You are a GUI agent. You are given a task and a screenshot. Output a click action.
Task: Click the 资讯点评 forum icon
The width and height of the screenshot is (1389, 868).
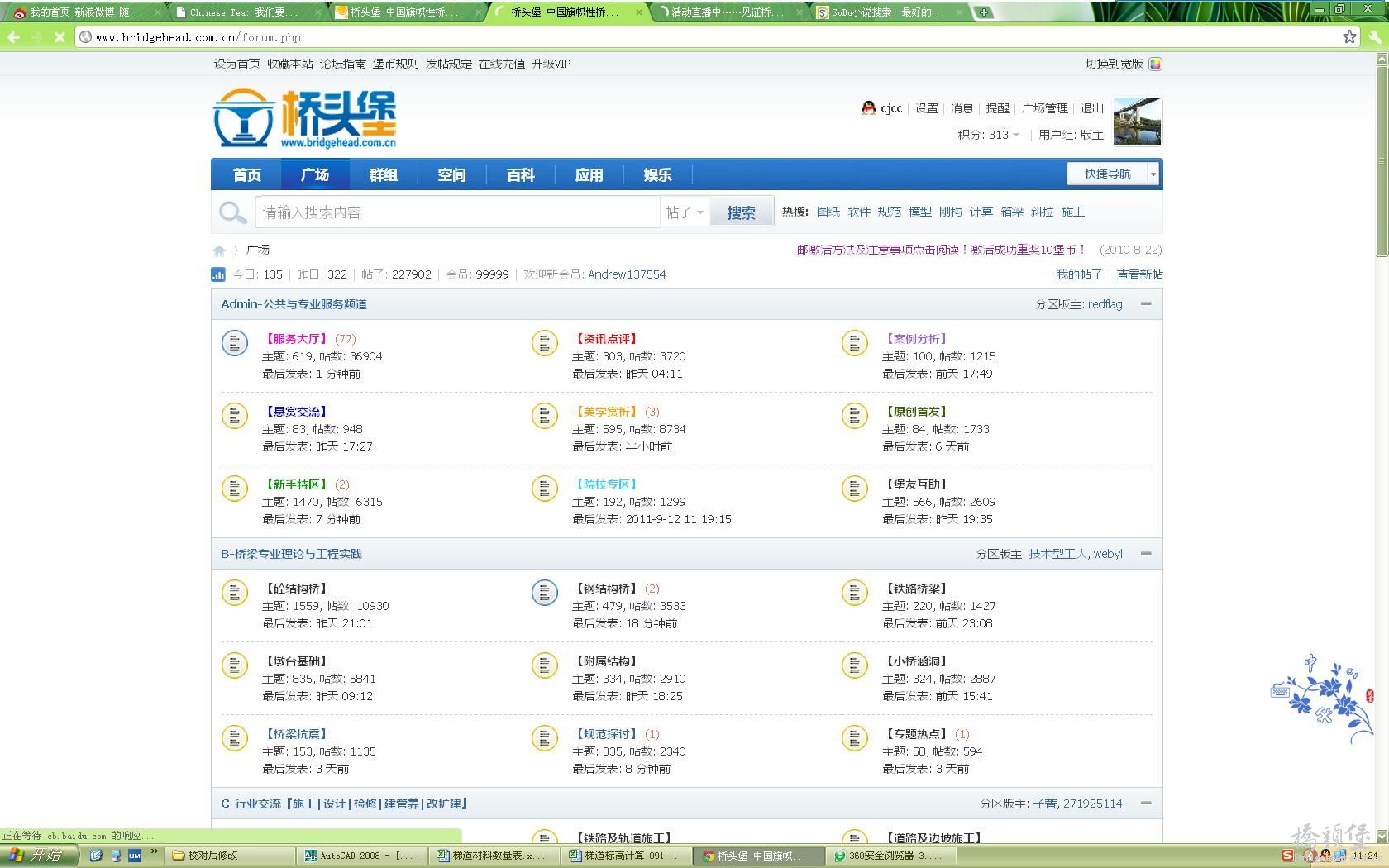545,342
